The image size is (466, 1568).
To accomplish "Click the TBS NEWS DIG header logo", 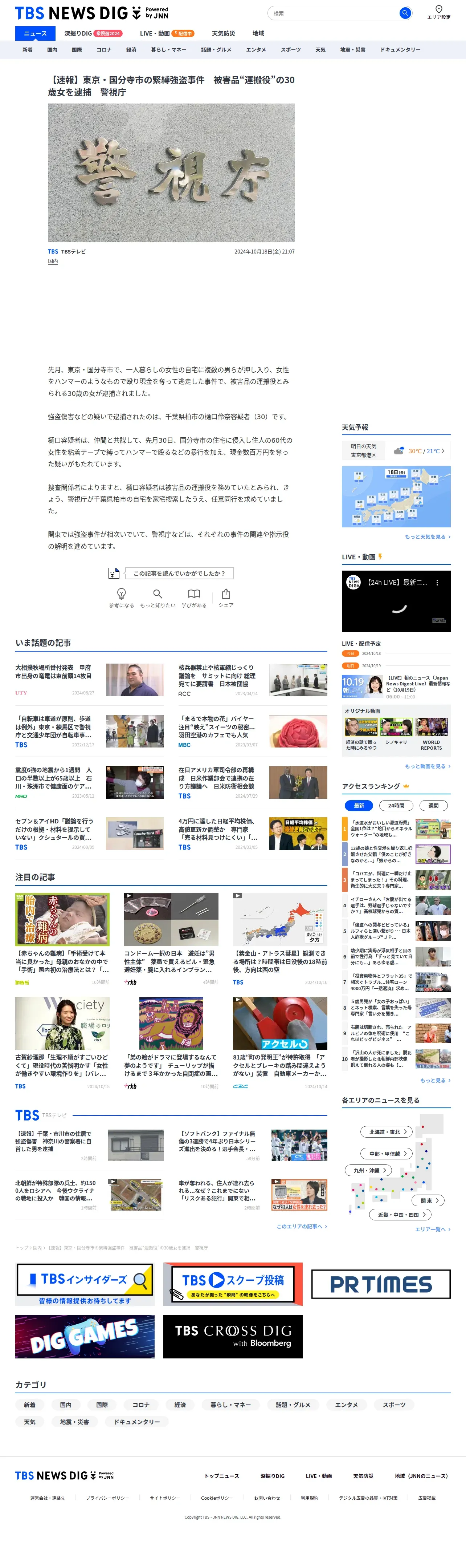I will [x=91, y=13].
